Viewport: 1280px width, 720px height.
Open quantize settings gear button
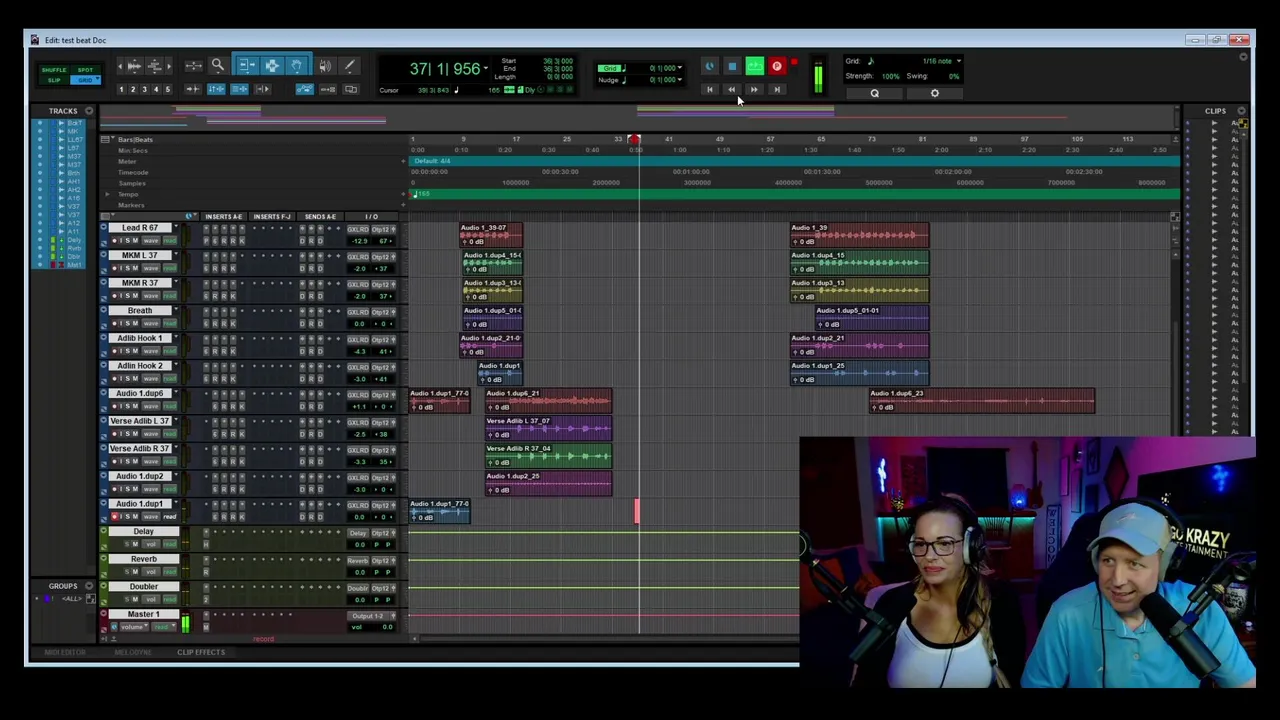click(935, 94)
